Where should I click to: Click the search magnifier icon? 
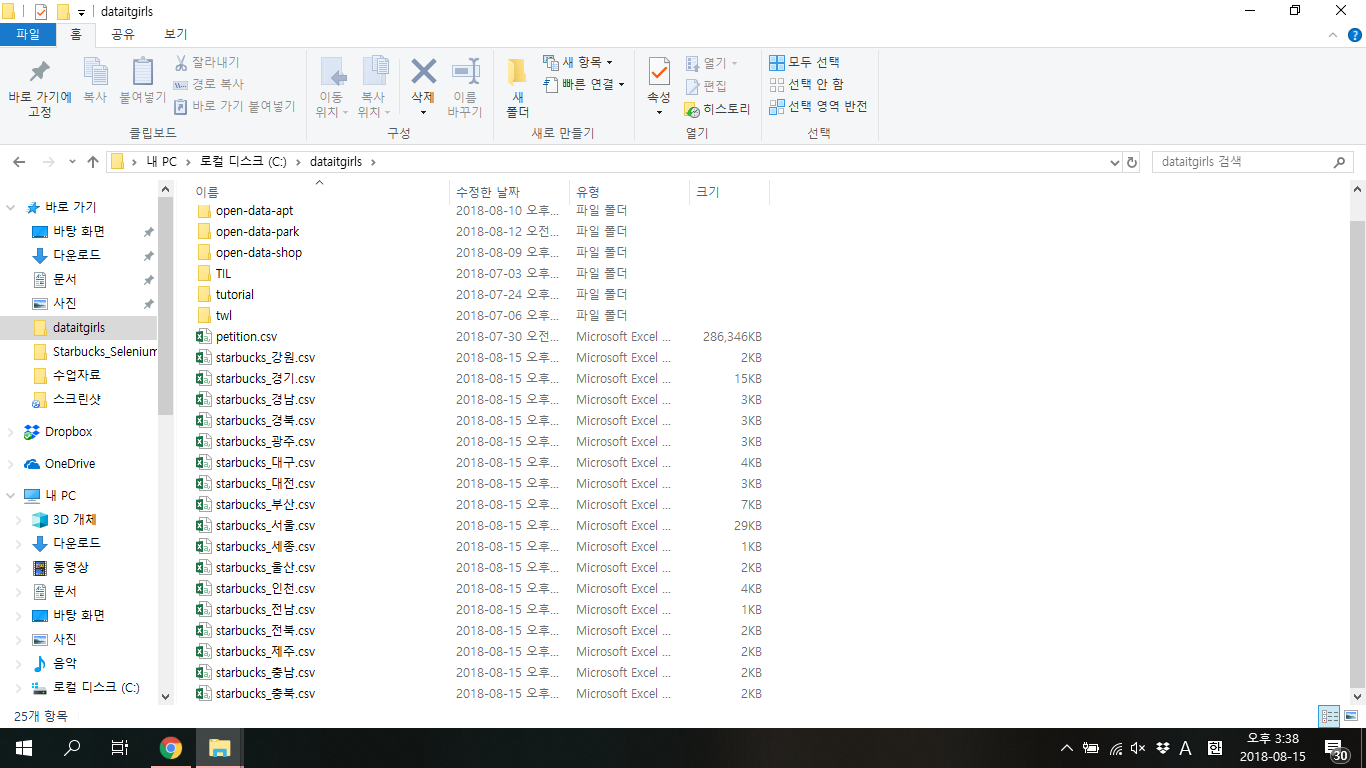[x=1340, y=161]
